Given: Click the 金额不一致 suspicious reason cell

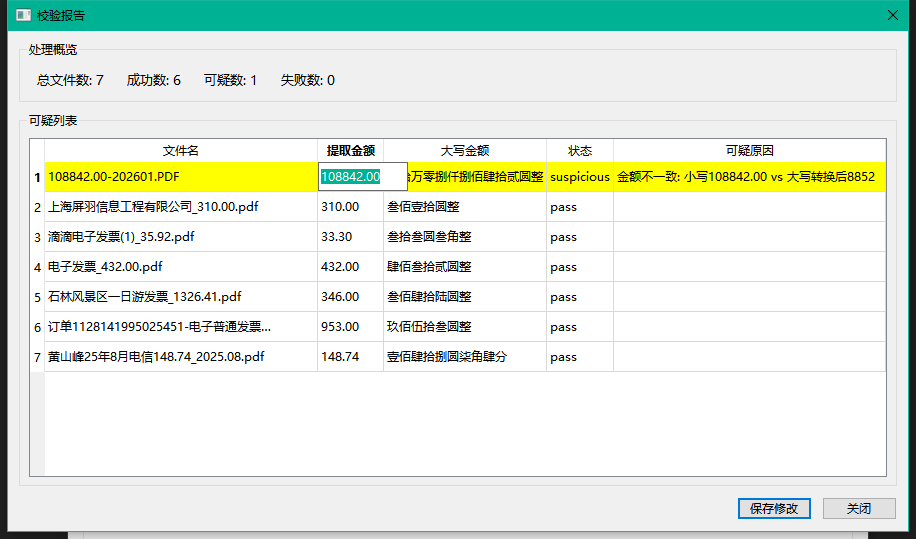Looking at the screenshot, I should (x=749, y=177).
